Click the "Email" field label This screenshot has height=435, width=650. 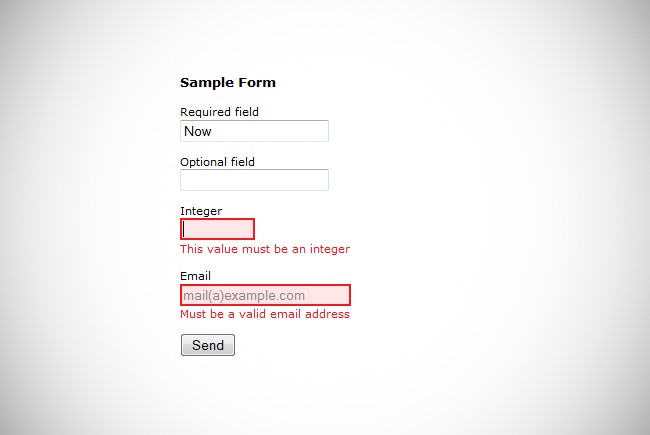[195, 276]
